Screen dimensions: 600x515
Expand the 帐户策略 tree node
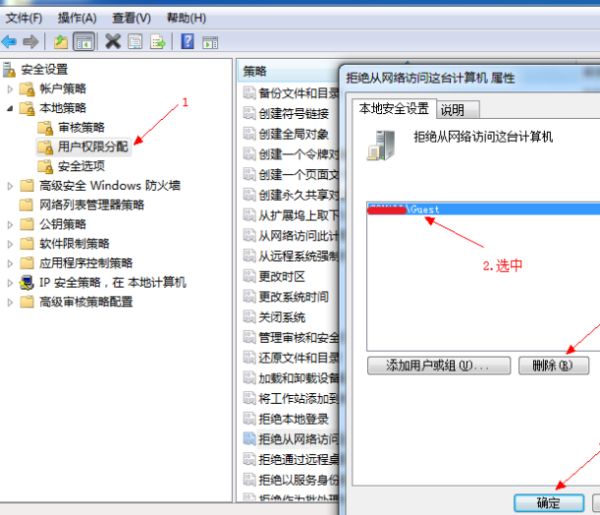click(11, 89)
